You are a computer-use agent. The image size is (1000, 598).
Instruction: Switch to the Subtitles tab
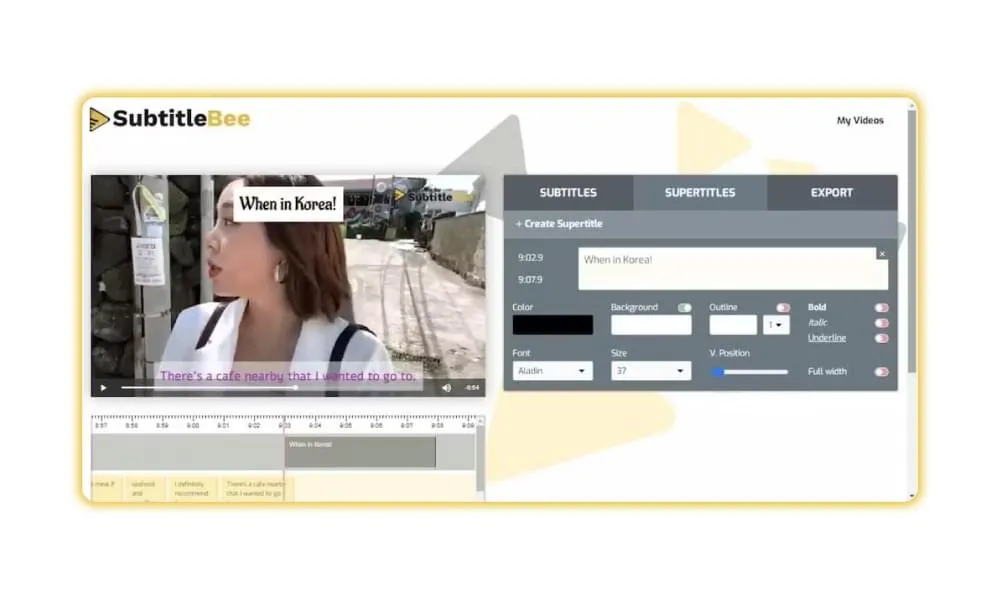[x=568, y=193]
